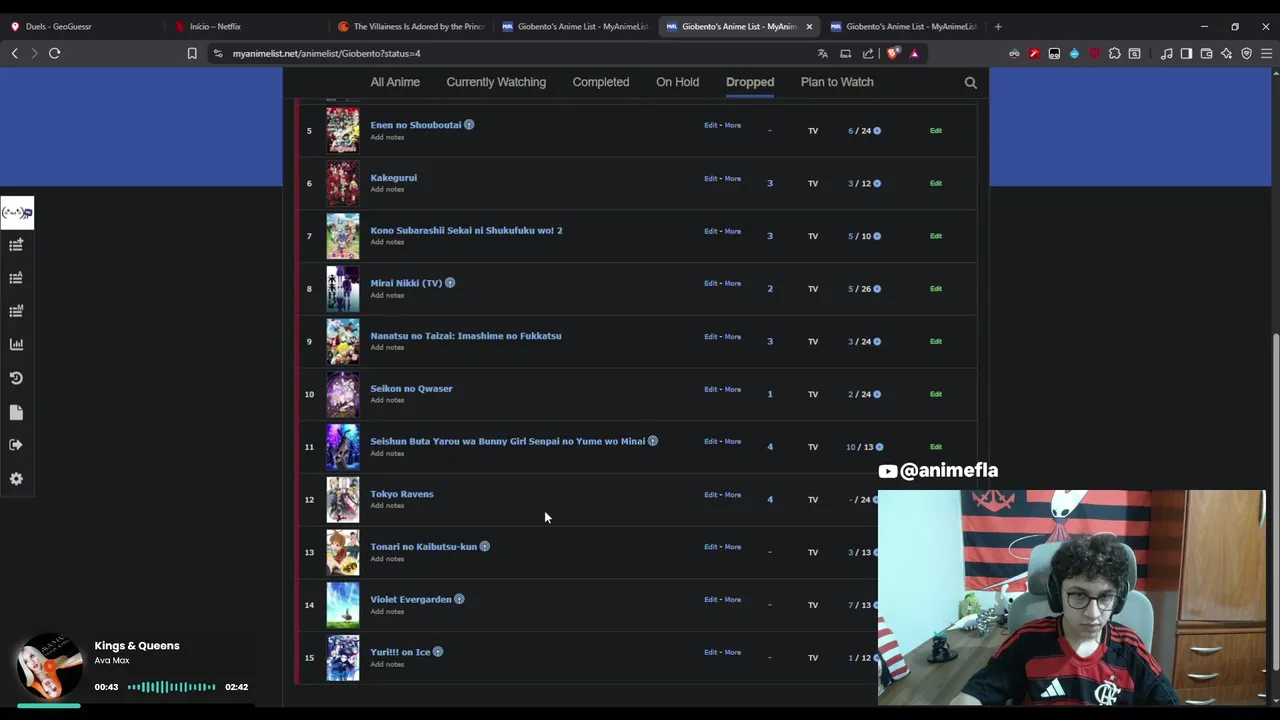Toggle the browser sidebar panel icon
The height and width of the screenshot is (720, 1280).
pos(1186,53)
